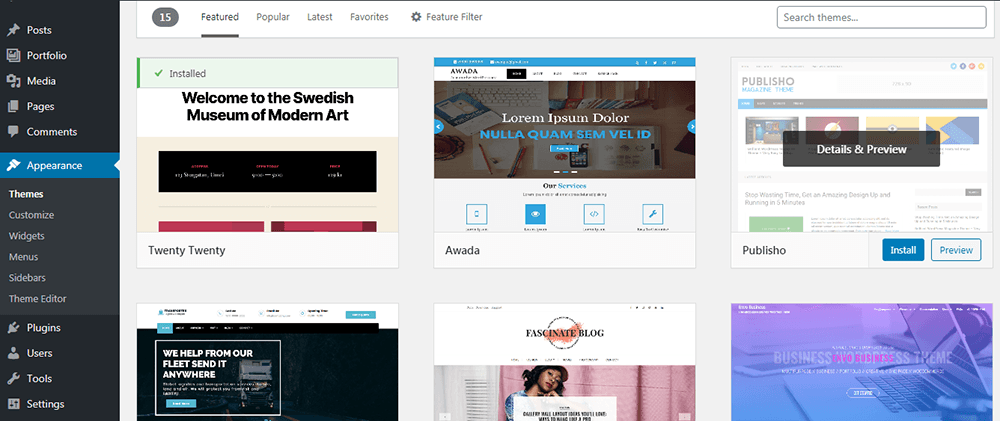This screenshot has width=1000, height=421.
Task: Click the Settings sliders icon
Action: coord(13,404)
